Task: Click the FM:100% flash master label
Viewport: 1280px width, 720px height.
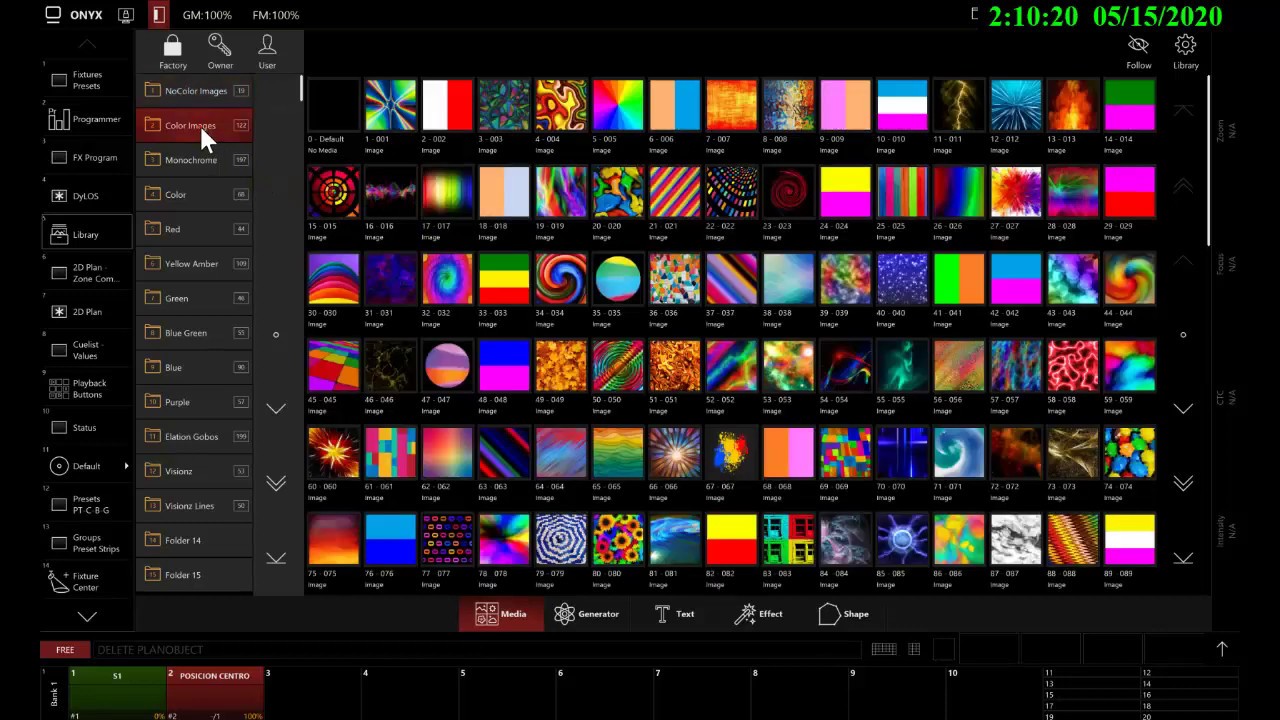Action: [x=275, y=15]
